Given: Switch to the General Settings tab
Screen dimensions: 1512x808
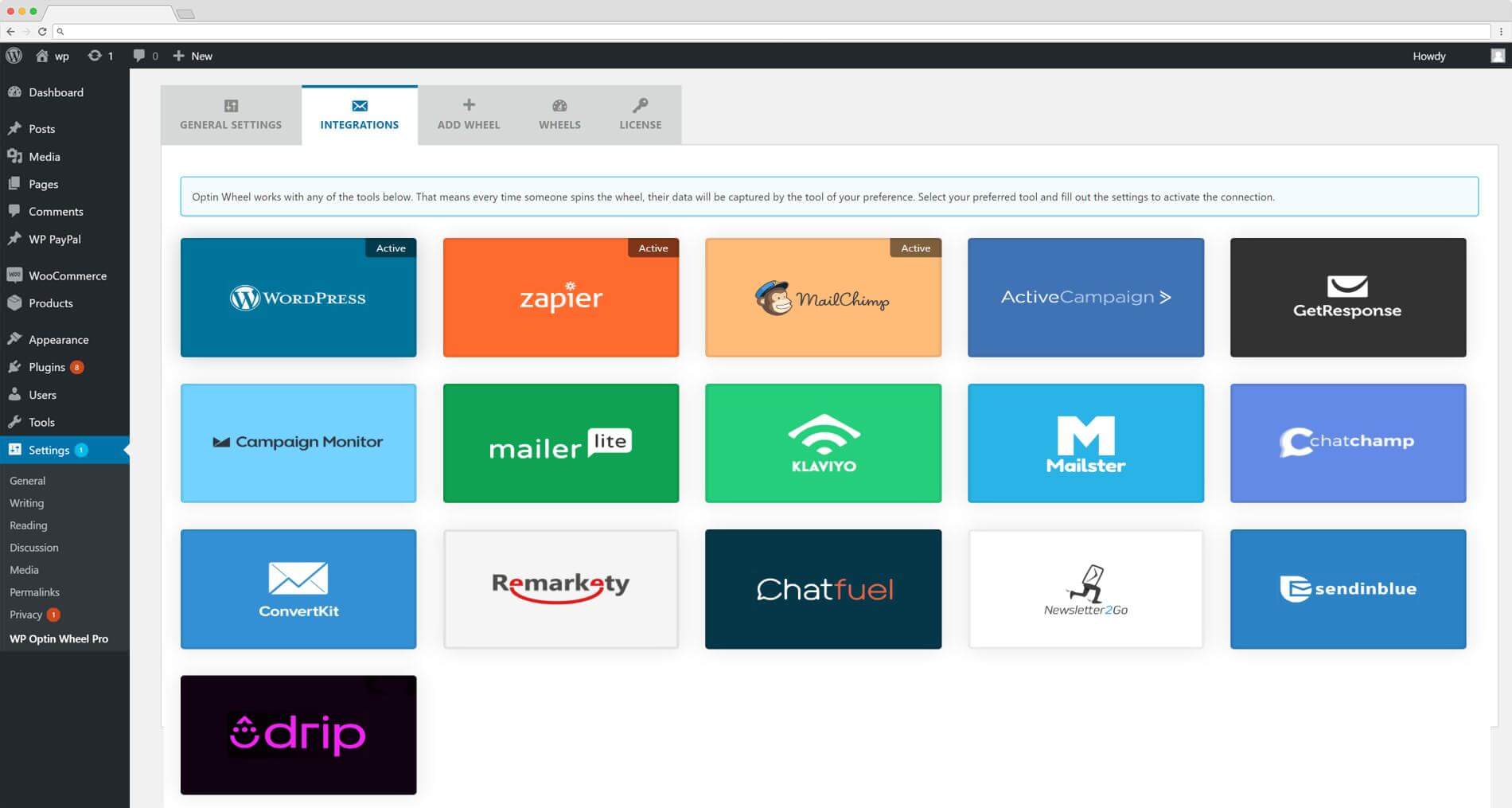Looking at the screenshot, I should point(231,115).
